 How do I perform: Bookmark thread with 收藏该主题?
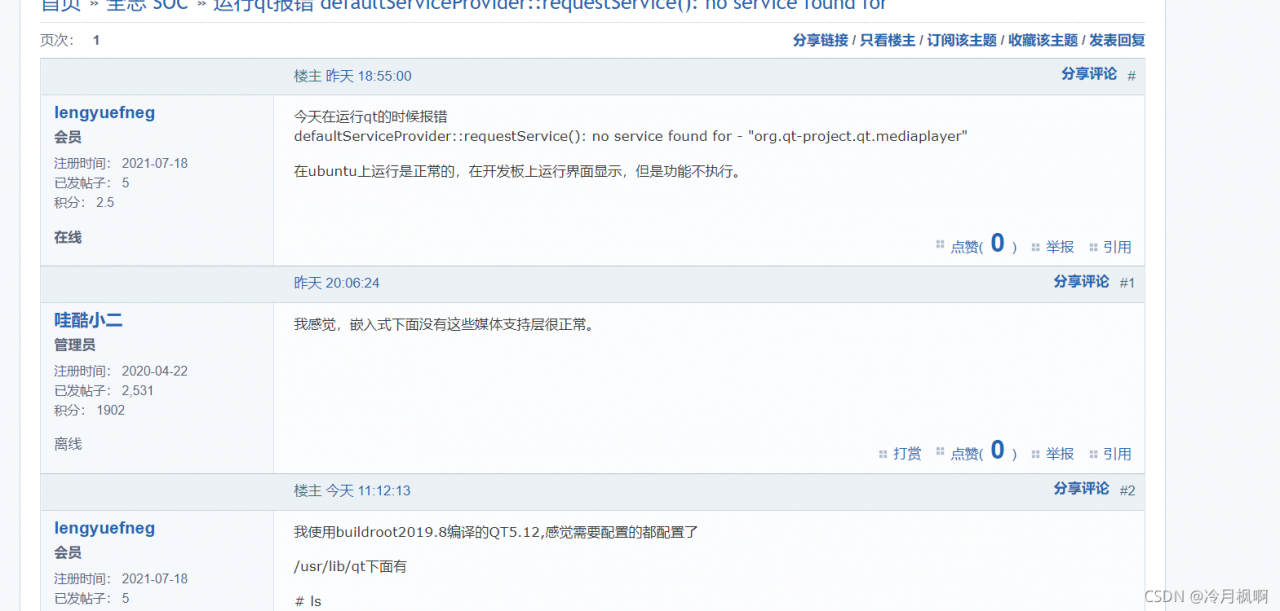1043,41
